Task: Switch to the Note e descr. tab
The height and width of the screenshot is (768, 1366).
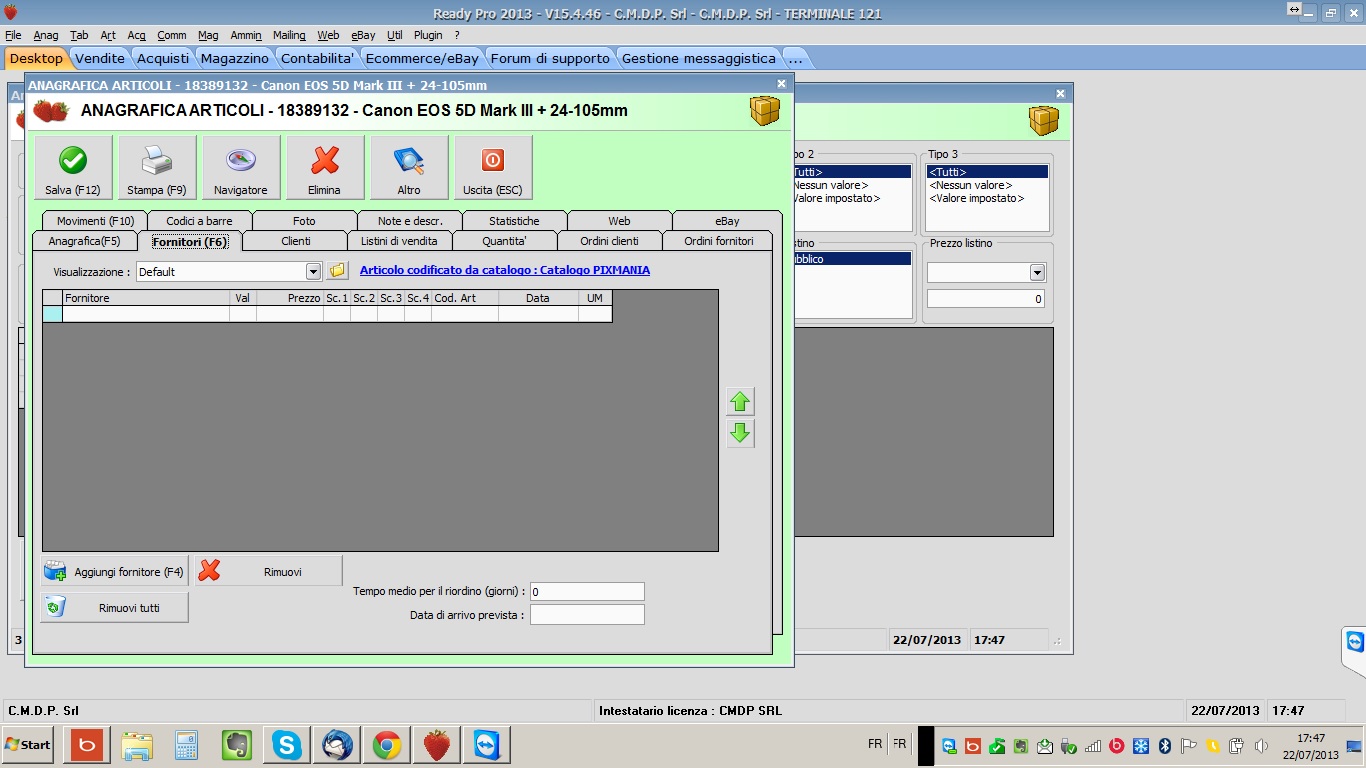Action: (x=410, y=221)
